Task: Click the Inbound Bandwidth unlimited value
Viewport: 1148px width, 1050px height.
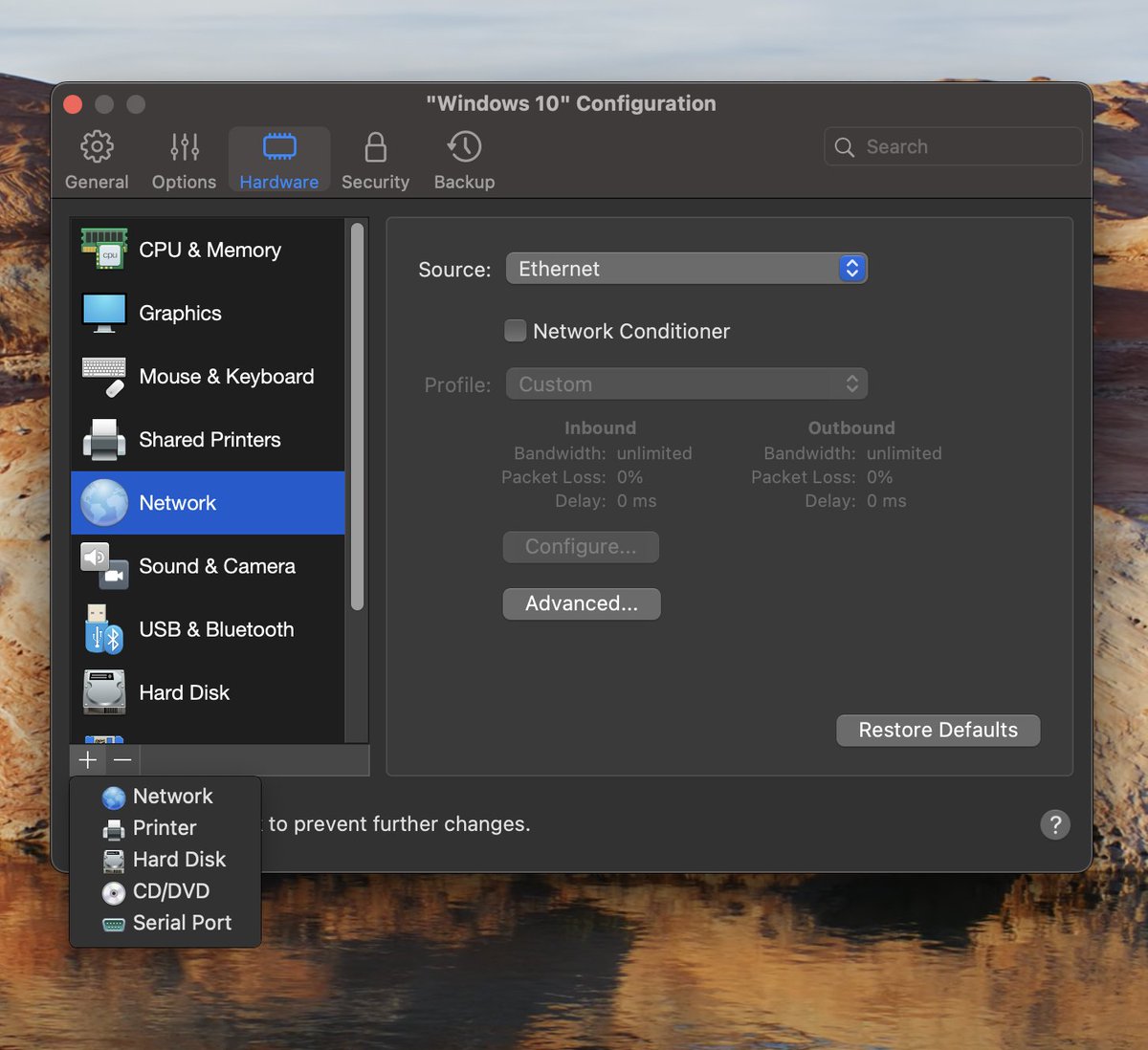Action: (654, 453)
